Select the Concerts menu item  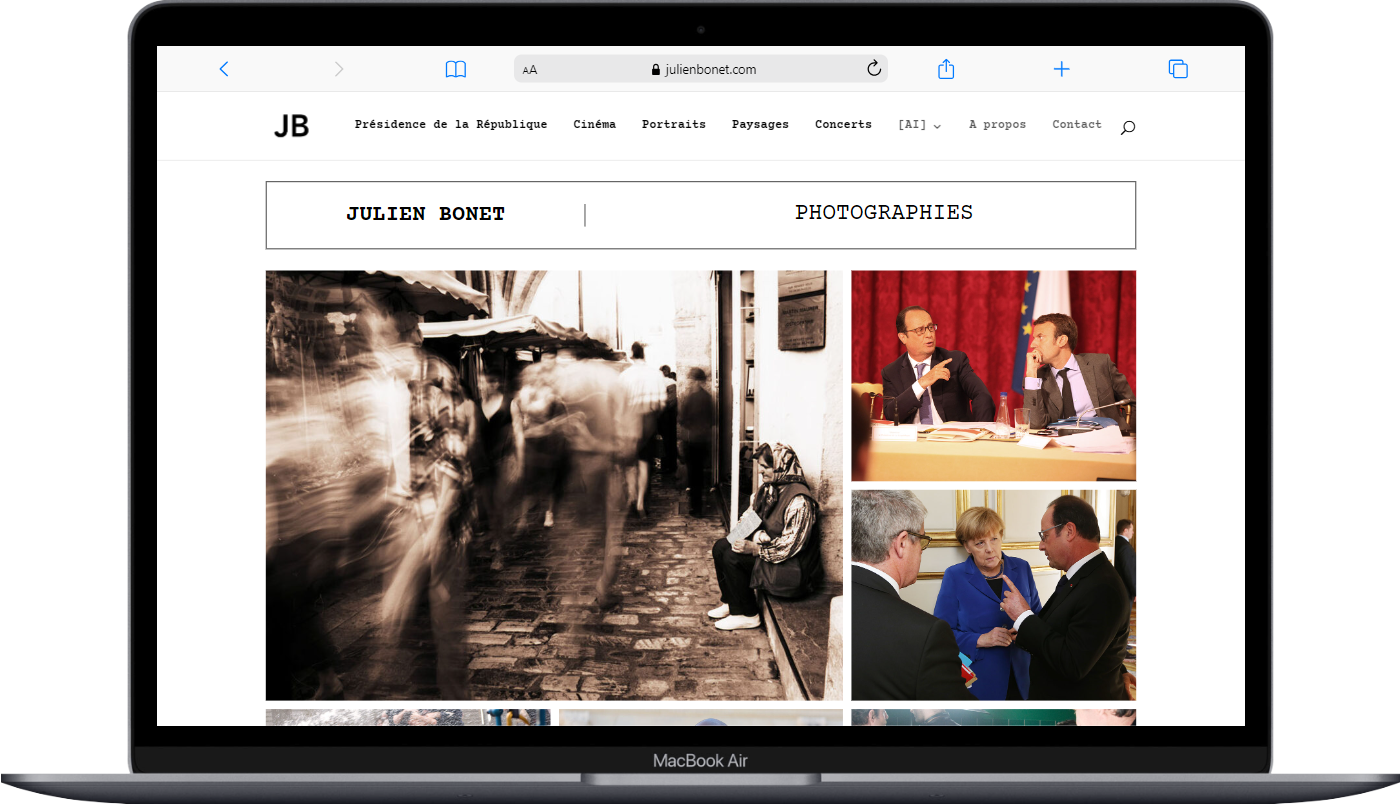point(843,125)
